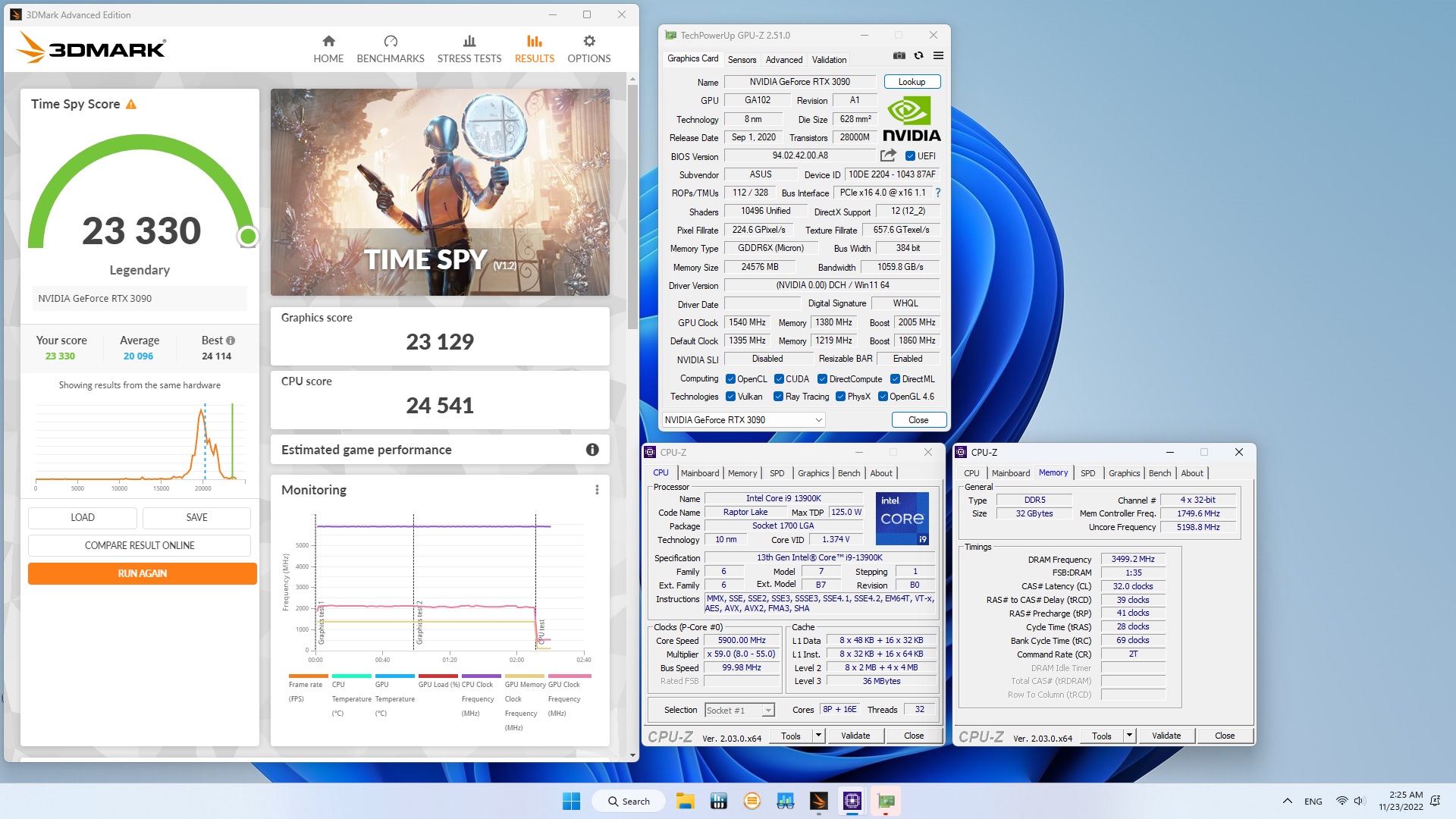Toggle the UEFI checkbox in GPU-Z
This screenshot has height=819, width=1456.
coord(910,156)
